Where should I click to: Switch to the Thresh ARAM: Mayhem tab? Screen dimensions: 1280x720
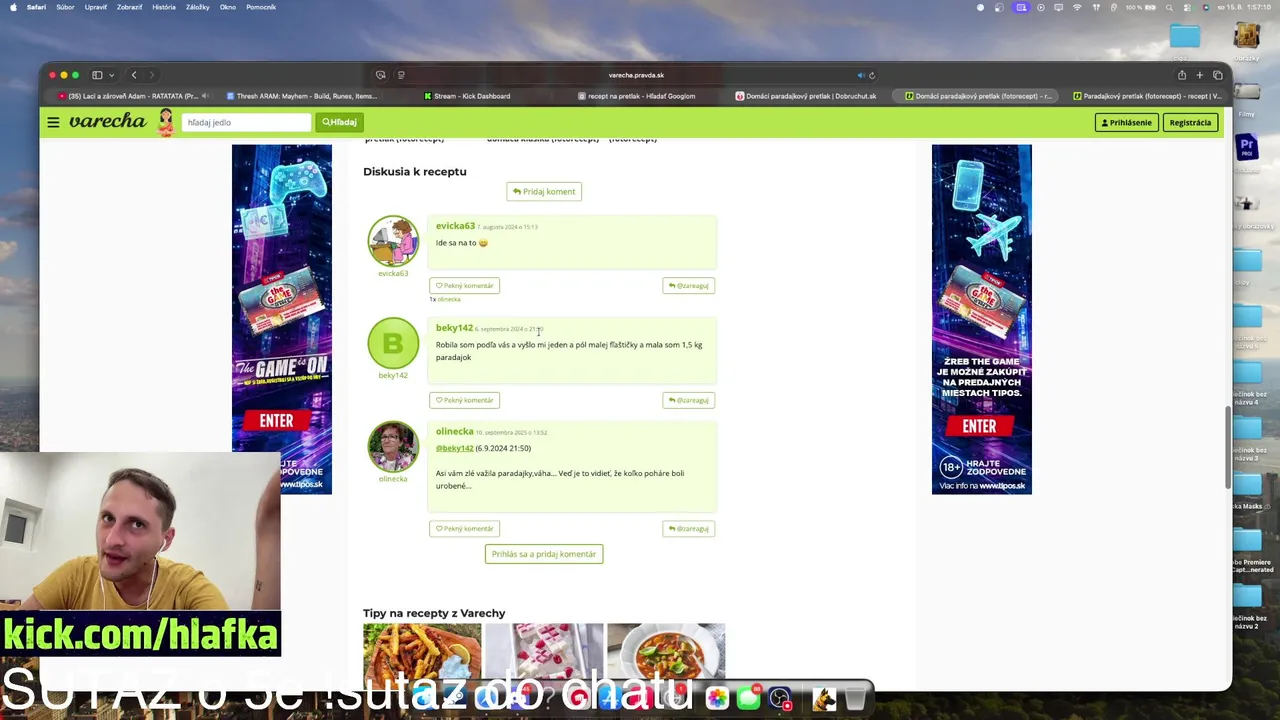click(x=303, y=96)
